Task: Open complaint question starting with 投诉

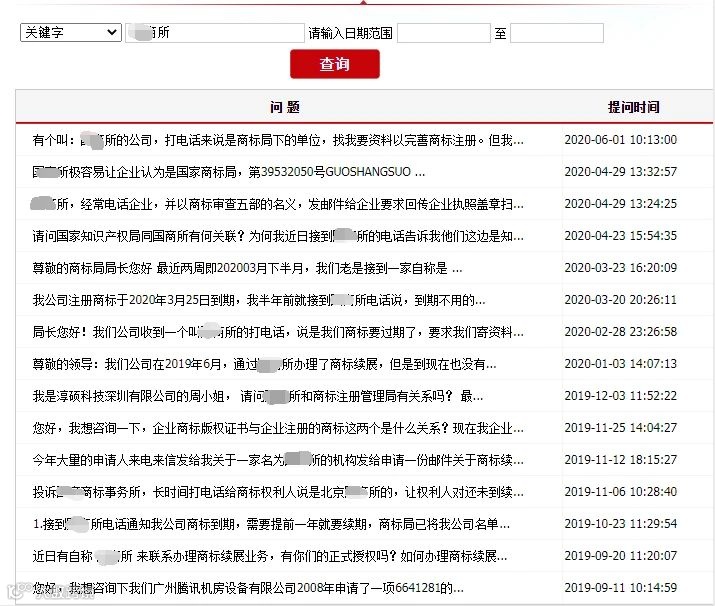Action: tap(278, 492)
